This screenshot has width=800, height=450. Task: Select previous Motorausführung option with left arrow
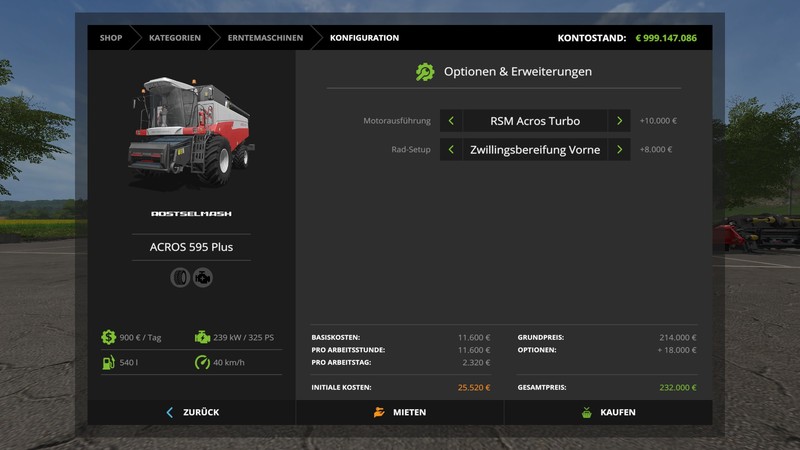451,121
